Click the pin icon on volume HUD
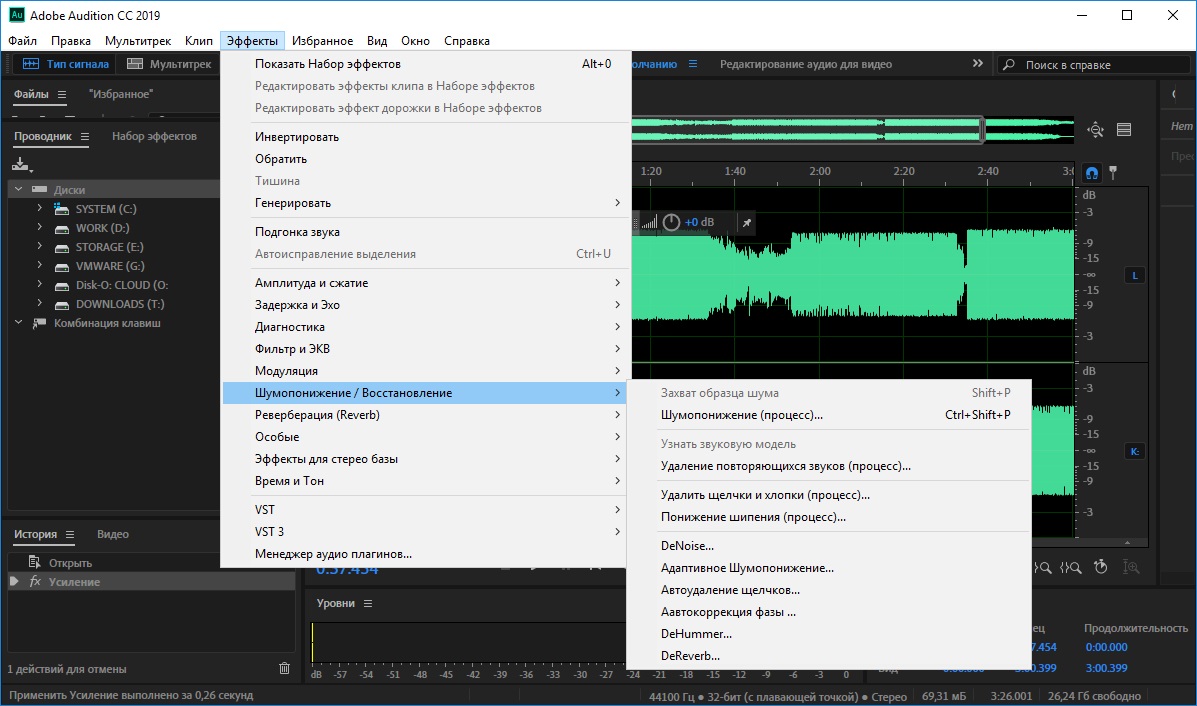This screenshot has width=1197, height=706. pos(745,222)
